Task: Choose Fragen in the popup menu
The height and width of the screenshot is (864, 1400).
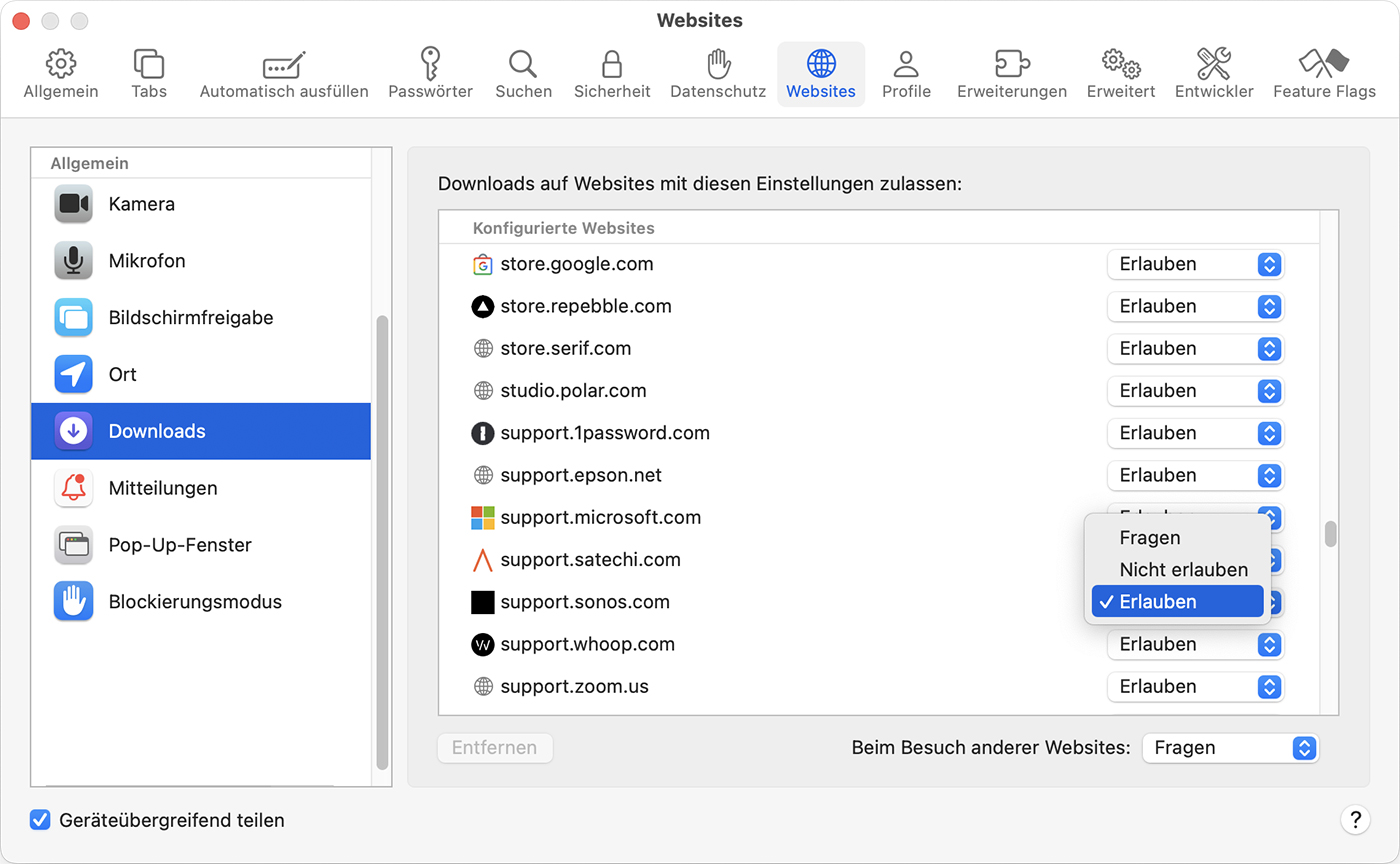Action: (1178, 538)
